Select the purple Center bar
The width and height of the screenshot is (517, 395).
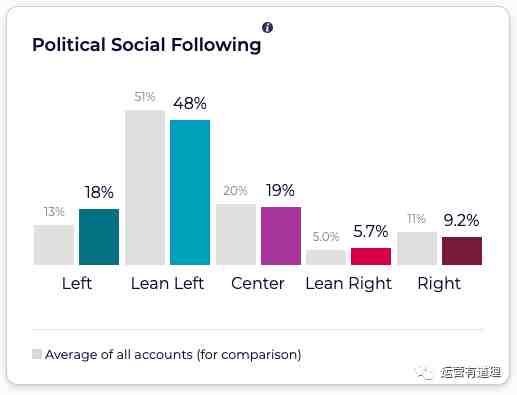[x=281, y=236]
